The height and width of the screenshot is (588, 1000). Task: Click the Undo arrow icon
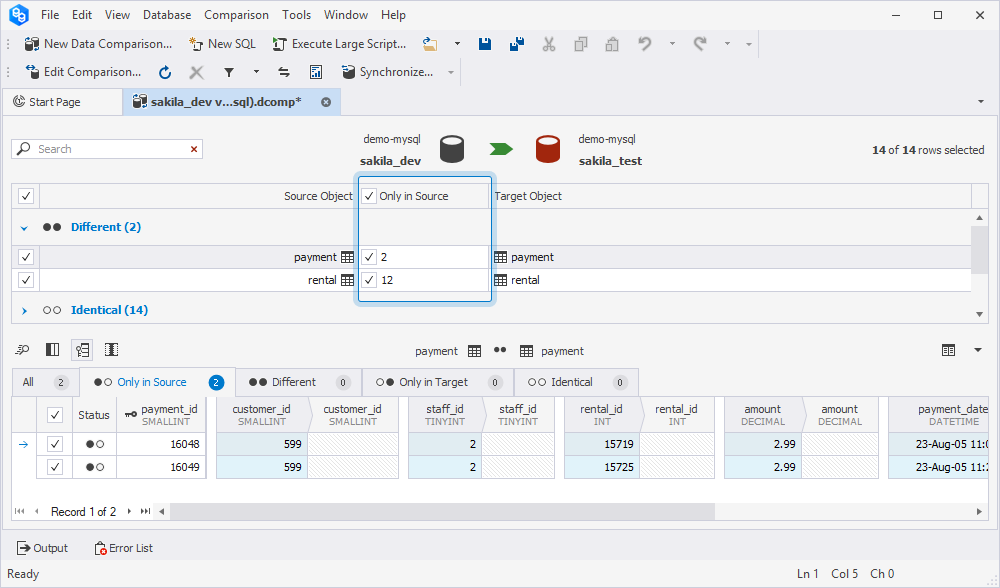click(x=645, y=44)
